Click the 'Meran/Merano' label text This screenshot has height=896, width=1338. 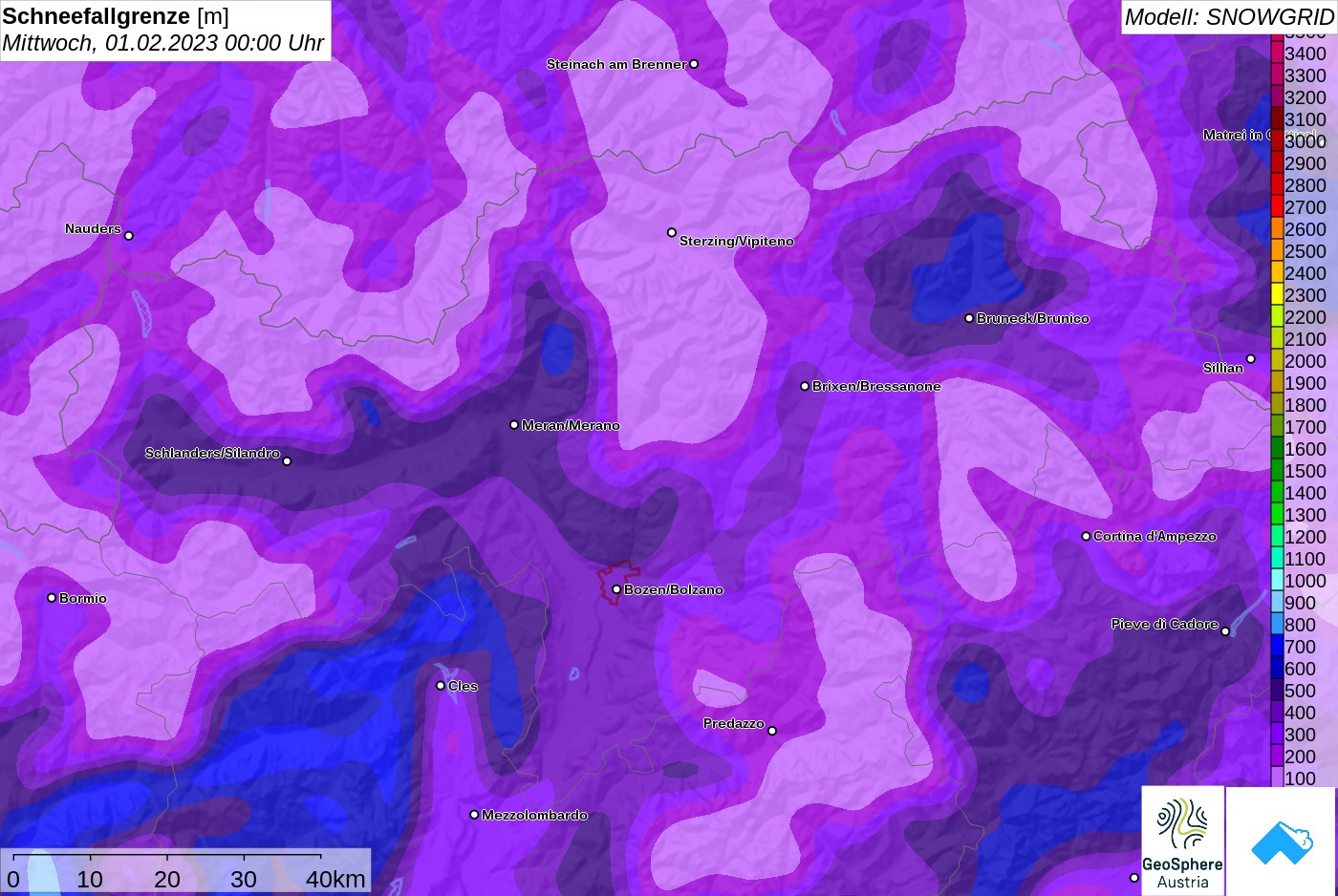point(571,425)
